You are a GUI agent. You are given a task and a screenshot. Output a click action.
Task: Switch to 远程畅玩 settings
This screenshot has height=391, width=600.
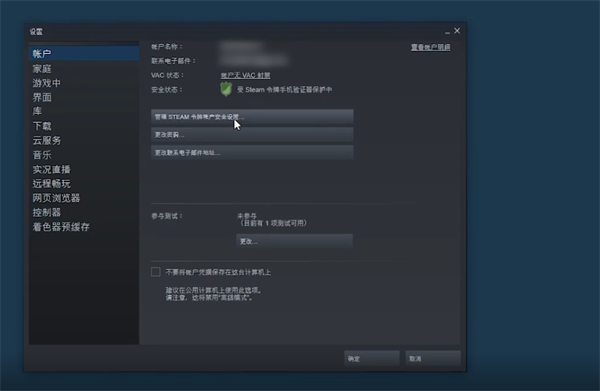point(51,184)
